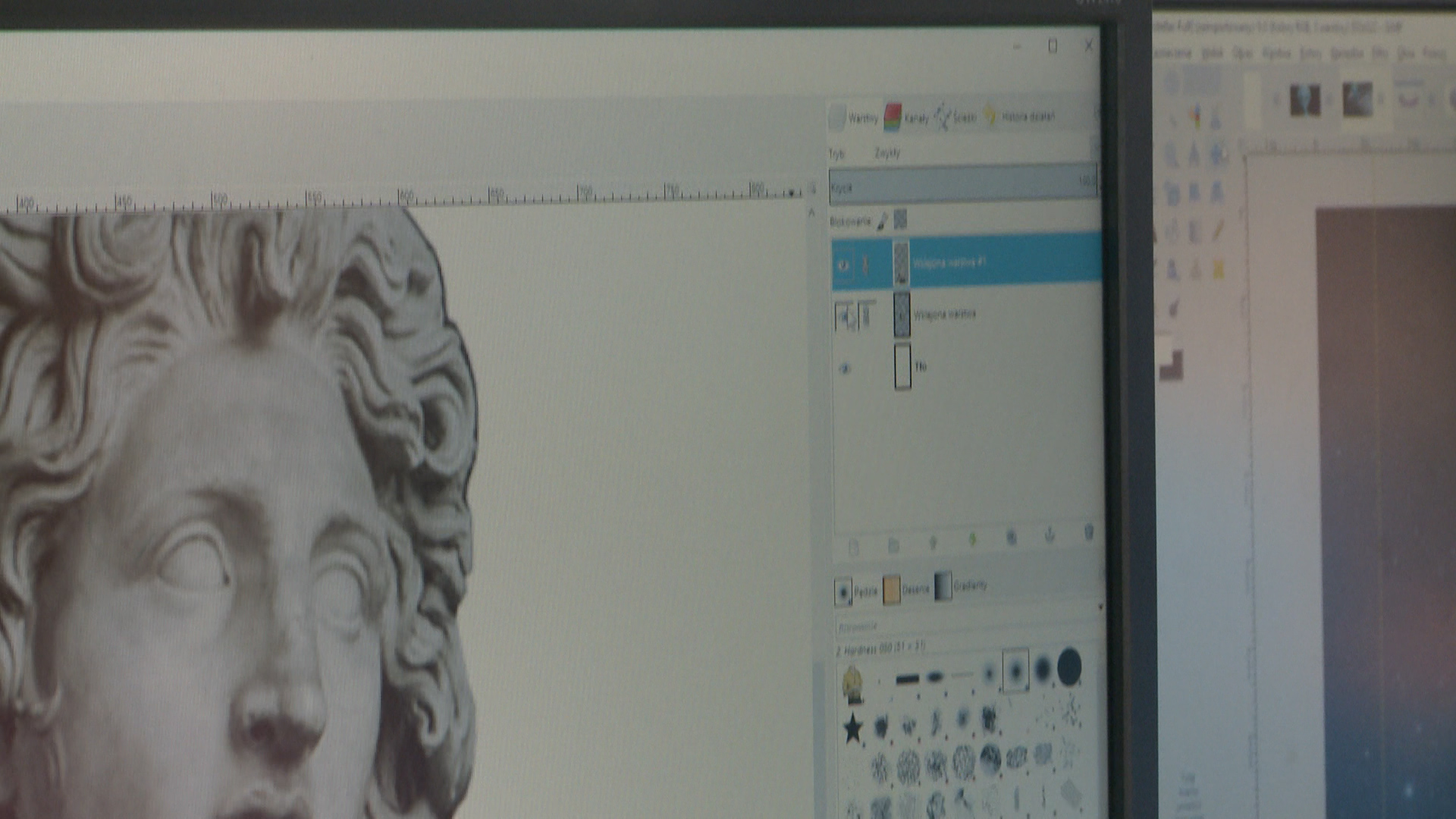Delete the layer with the trash icon
1456x819 pixels.
[x=1089, y=532]
